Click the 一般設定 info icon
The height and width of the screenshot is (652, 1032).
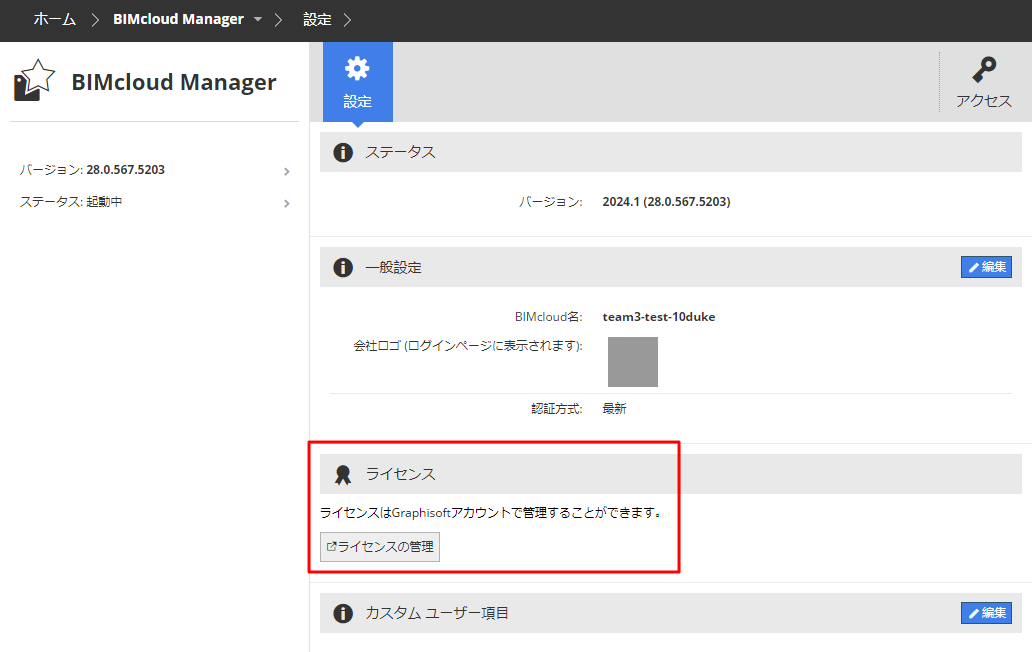click(x=343, y=268)
